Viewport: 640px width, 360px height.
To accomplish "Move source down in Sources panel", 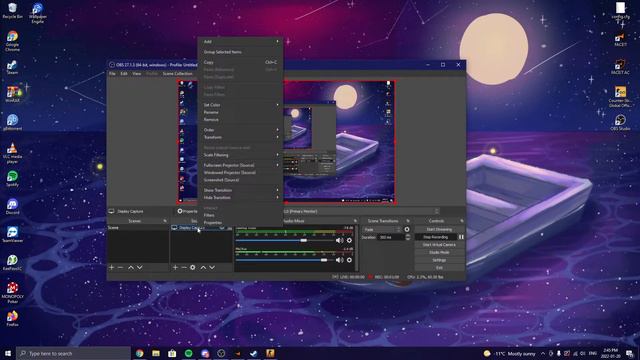I will (x=212, y=267).
